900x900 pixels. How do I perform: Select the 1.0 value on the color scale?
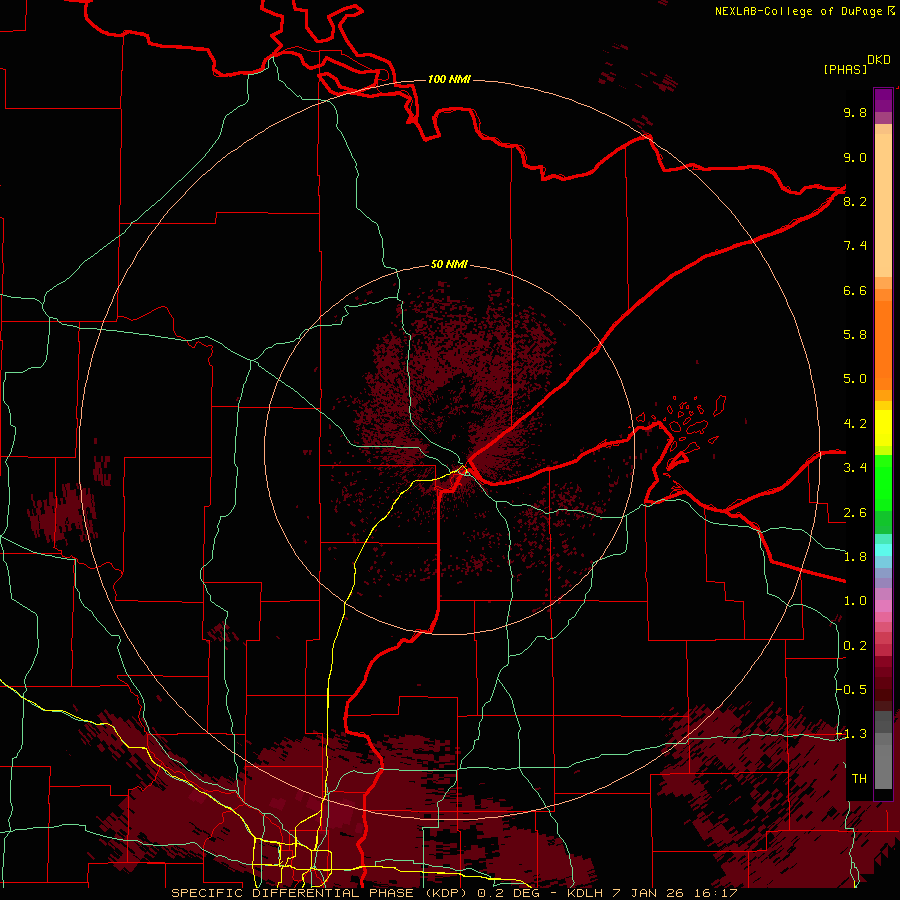[855, 601]
